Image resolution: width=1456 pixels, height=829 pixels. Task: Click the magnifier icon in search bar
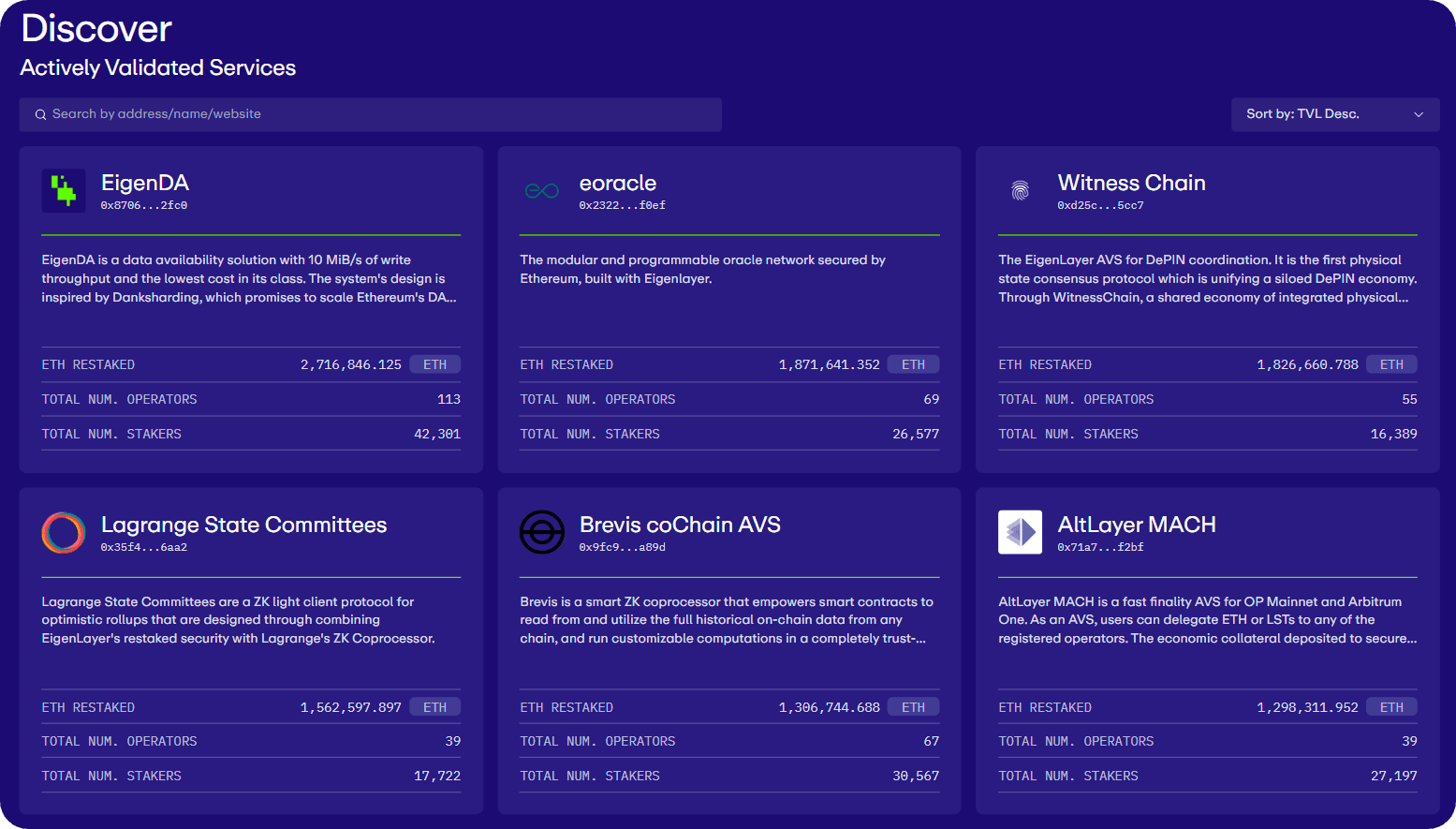pyautogui.click(x=40, y=114)
